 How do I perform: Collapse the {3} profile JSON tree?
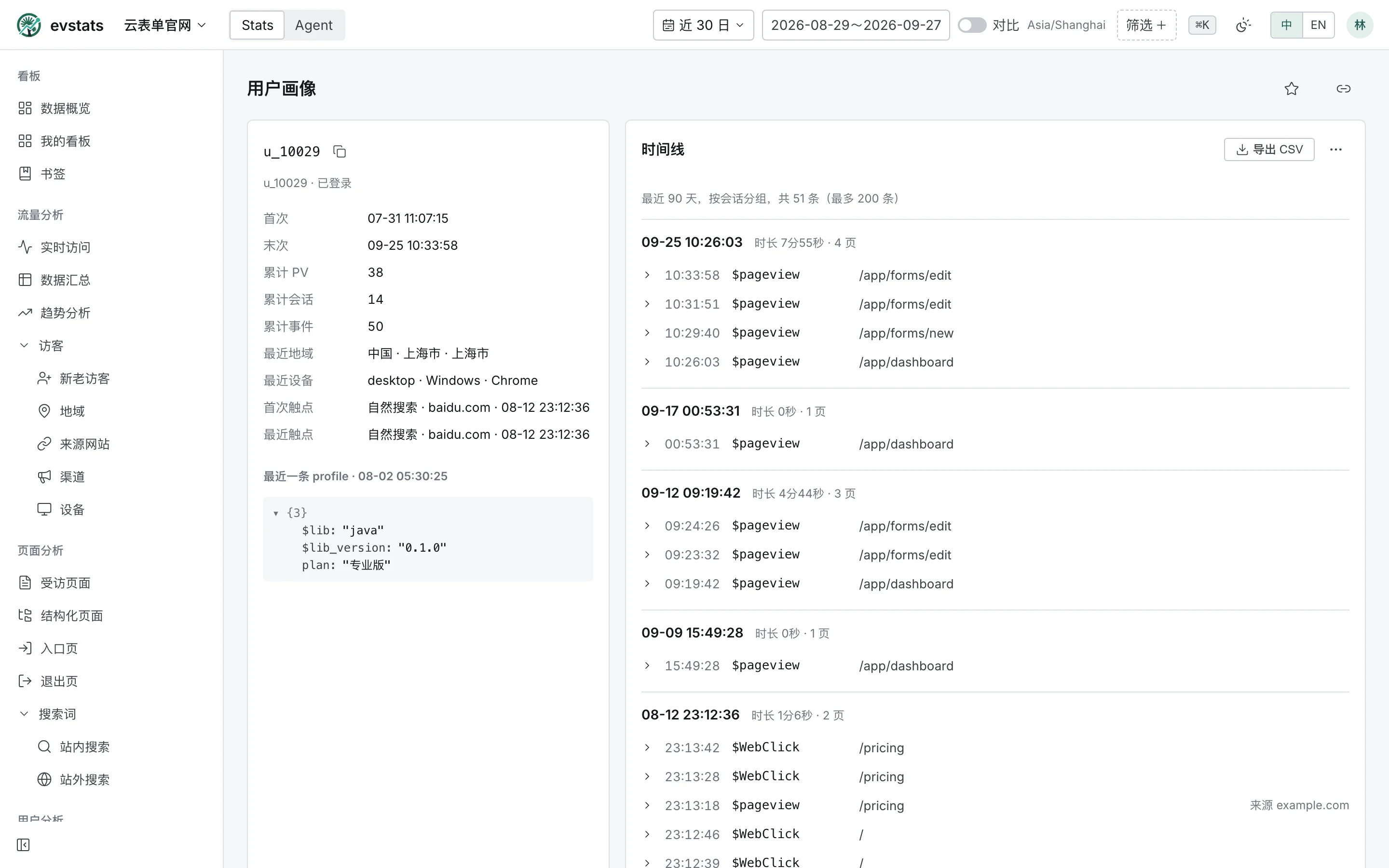pyautogui.click(x=276, y=513)
